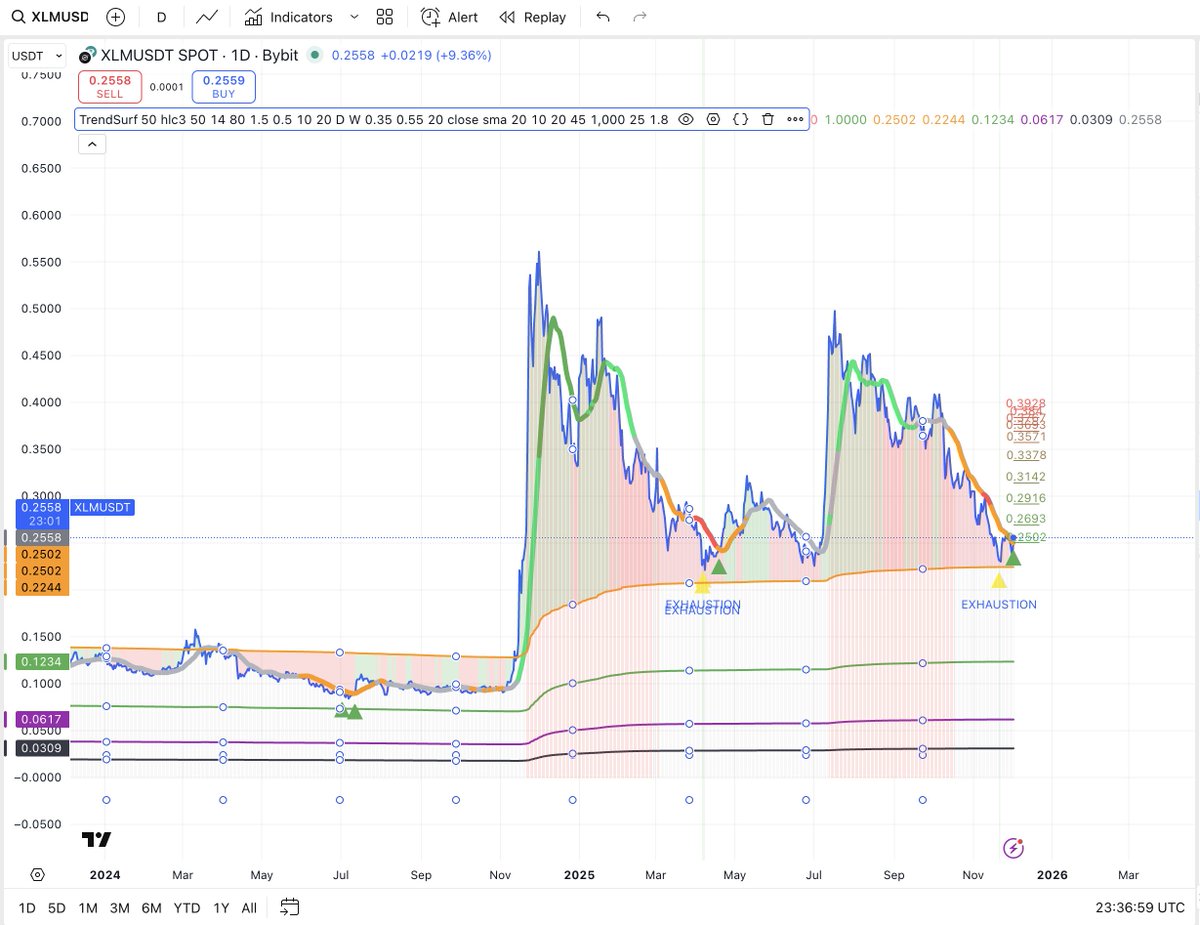Viewport: 1200px width, 925px height.
Task: Open TrendSurf settings via the gear icon
Action: tap(713, 119)
